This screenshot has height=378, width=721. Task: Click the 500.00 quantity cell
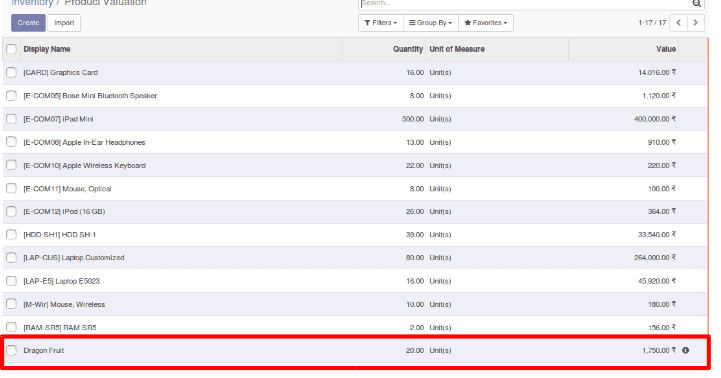tap(413, 119)
